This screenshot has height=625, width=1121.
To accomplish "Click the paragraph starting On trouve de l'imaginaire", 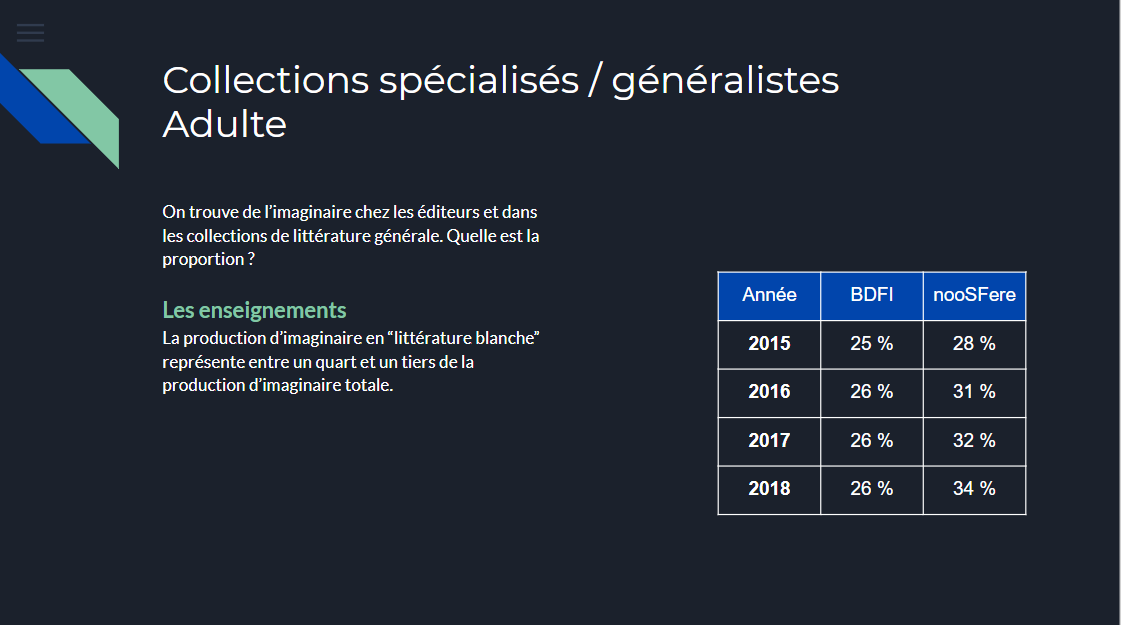I will (350, 235).
